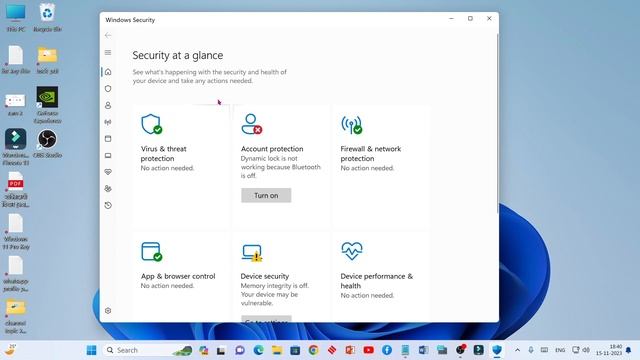Screen dimensions: 640x360
Task: Open Device performance & health heading
Action: tap(376, 281)
